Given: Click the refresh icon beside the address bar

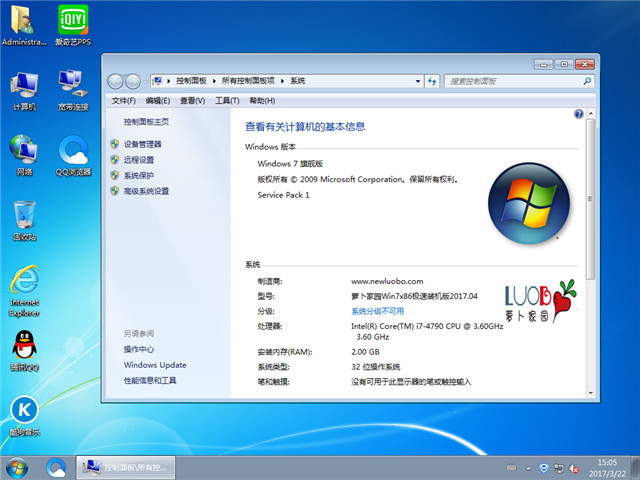Looking at the screenshot, I should coord(432,80).
